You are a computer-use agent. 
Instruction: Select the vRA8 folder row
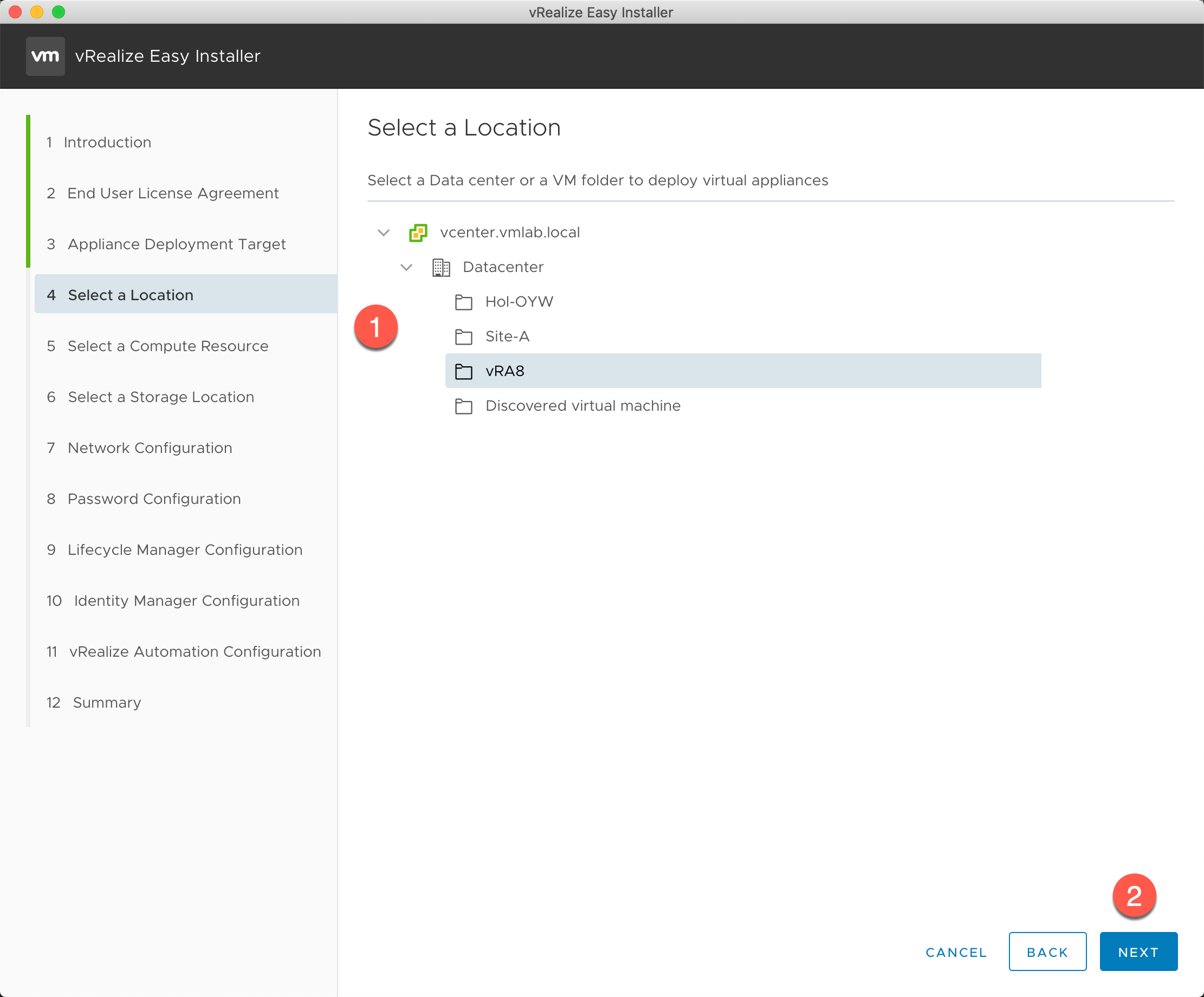(x=743, y=371)
